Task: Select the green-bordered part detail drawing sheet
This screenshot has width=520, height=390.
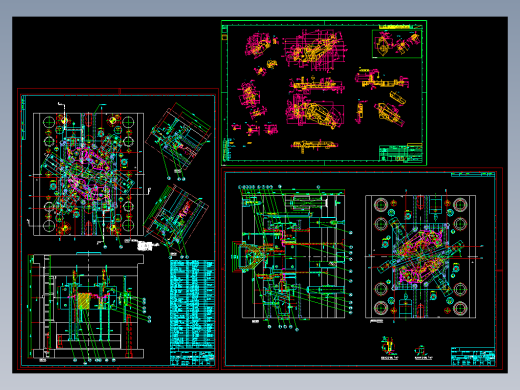Action: click(x=324, y=93)
